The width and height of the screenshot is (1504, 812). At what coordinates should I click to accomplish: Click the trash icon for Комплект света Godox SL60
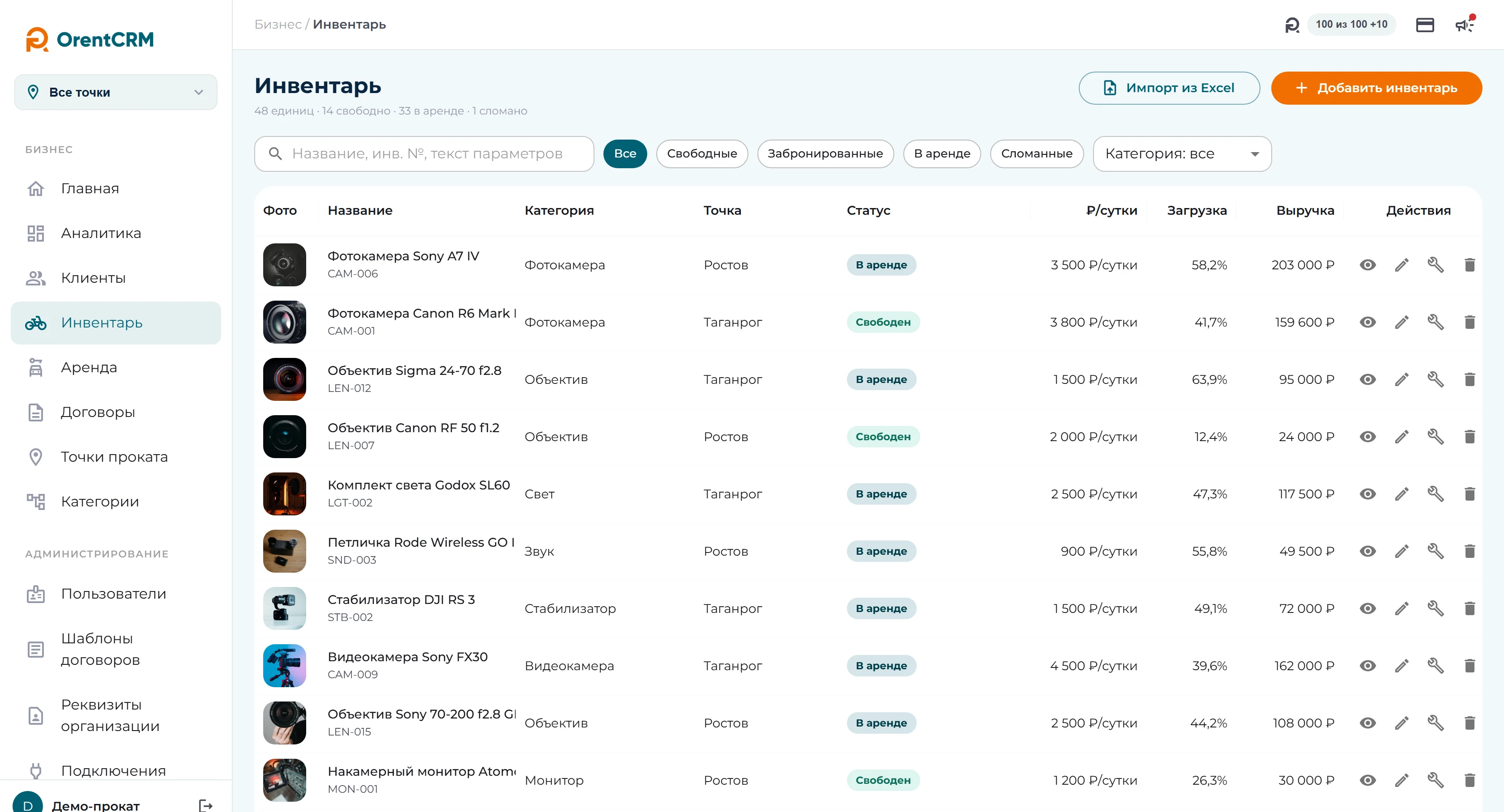[1470, 493]
